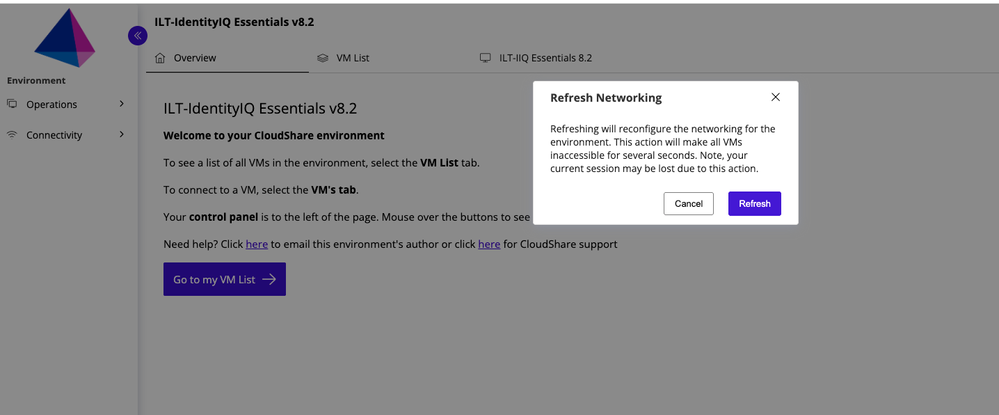The width and height of the screenshot is (999, 415).
Task: Click the Go to my VM List button
Action: click(x=224, y=279)
